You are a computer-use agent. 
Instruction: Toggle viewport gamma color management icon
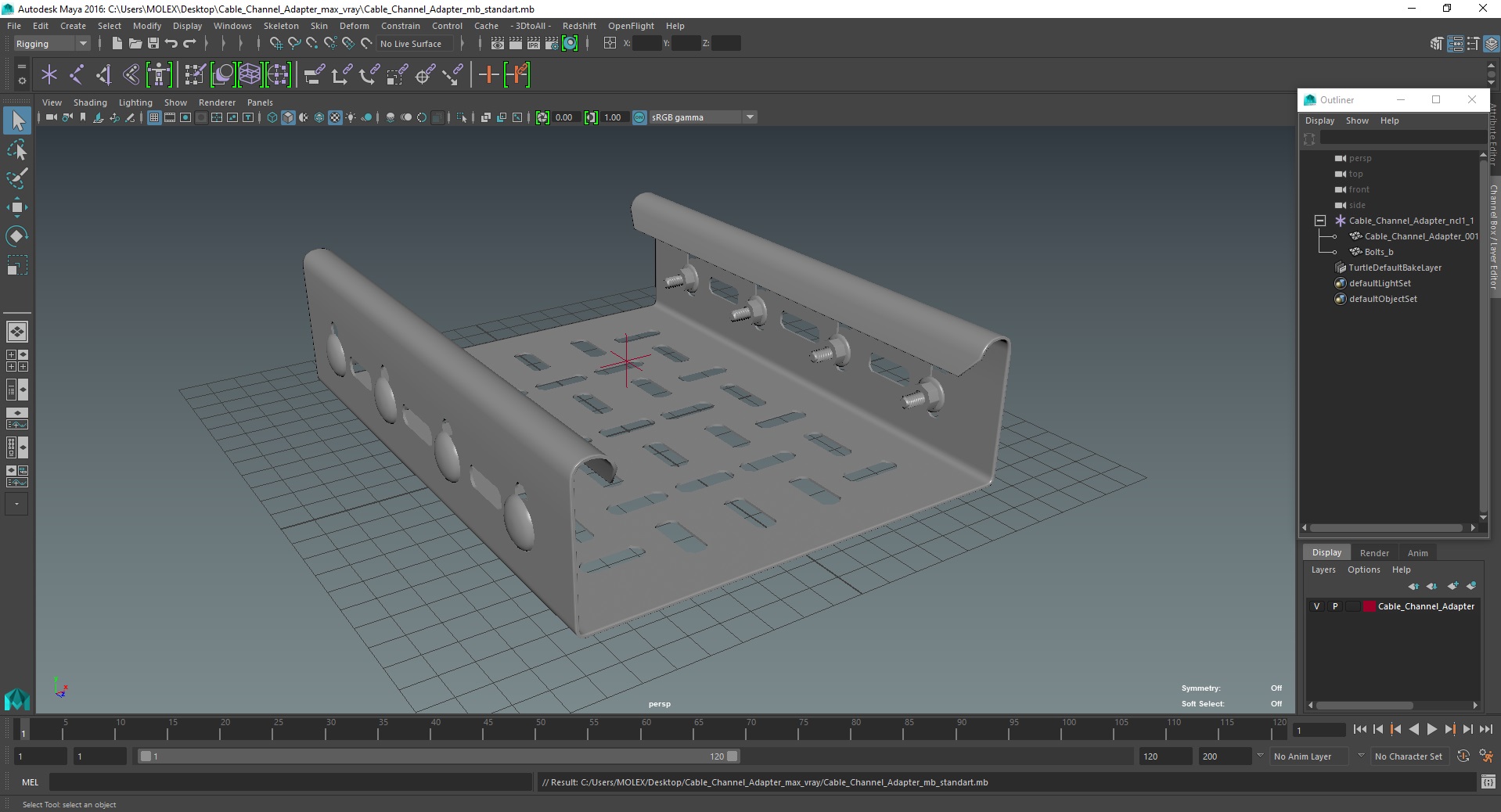tap(639, 117)
